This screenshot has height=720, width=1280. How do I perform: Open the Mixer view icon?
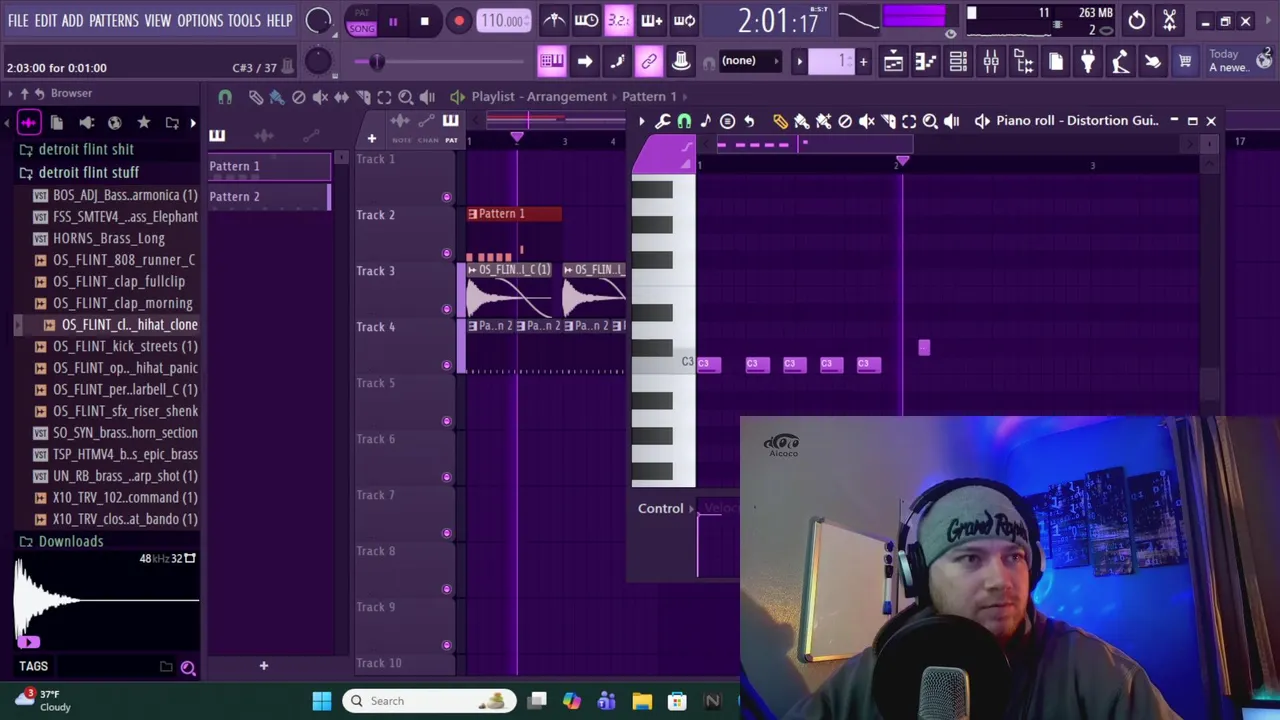(x=991, y=62)
